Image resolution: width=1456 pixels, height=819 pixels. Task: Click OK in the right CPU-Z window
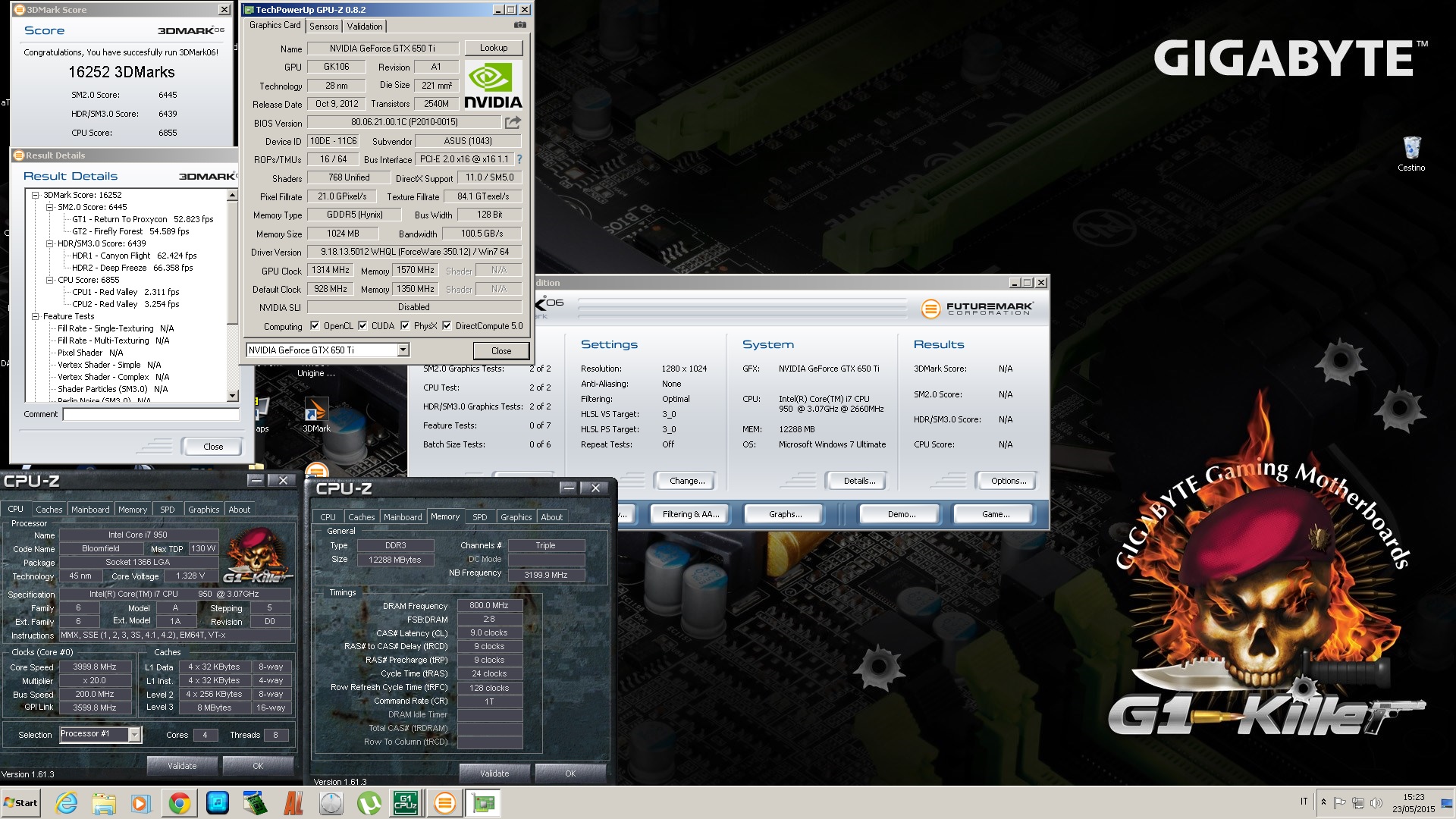click(x=570, y=773)
